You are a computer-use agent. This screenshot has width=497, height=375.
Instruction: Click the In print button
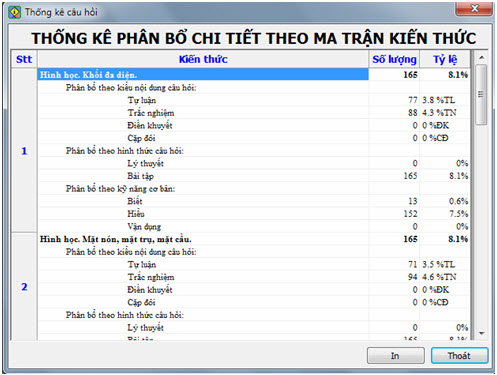(x=396, y=356)
